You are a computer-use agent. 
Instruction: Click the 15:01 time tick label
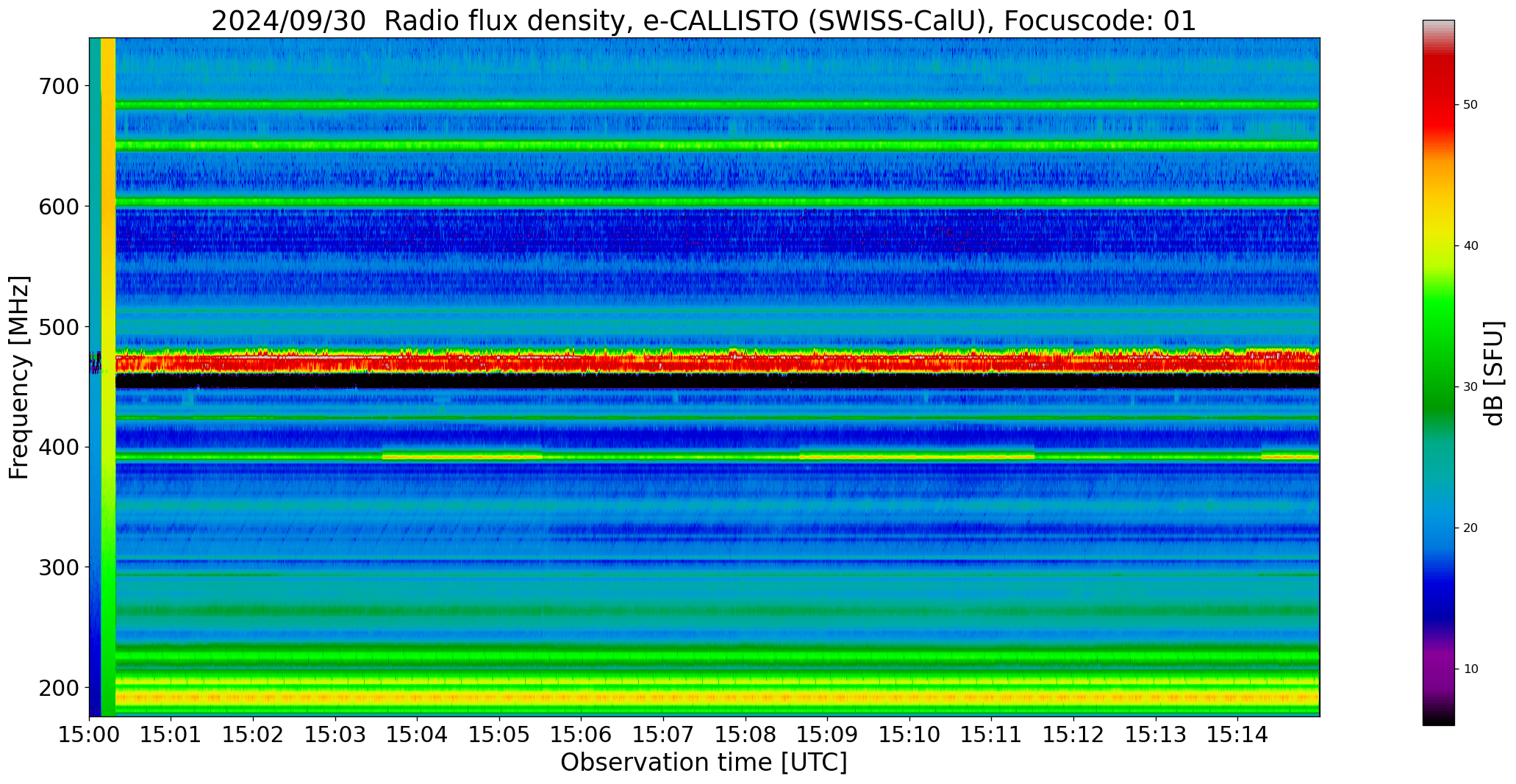click(x=171, y=735)
